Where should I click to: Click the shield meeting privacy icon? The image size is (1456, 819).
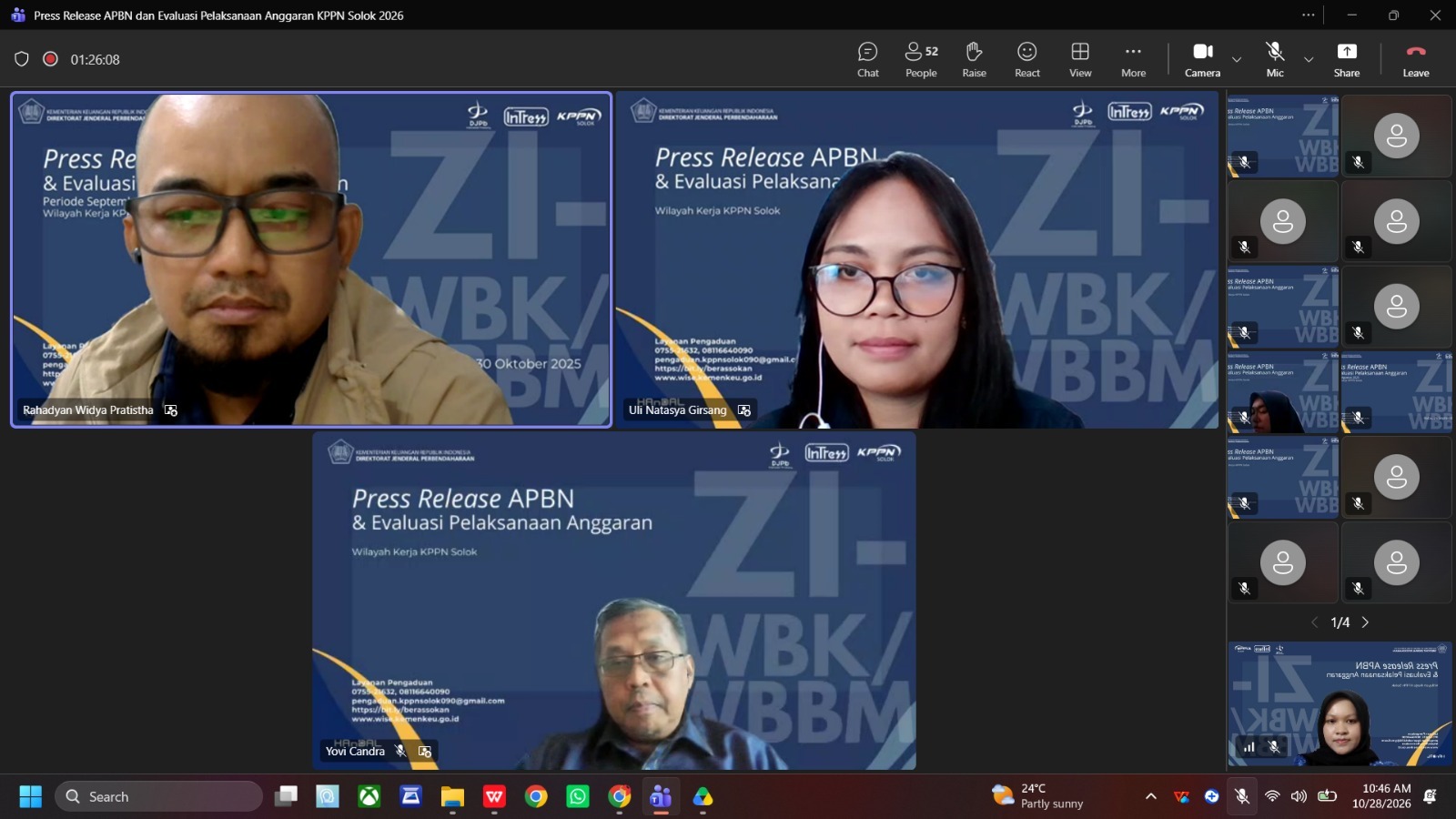pos(22,59)
